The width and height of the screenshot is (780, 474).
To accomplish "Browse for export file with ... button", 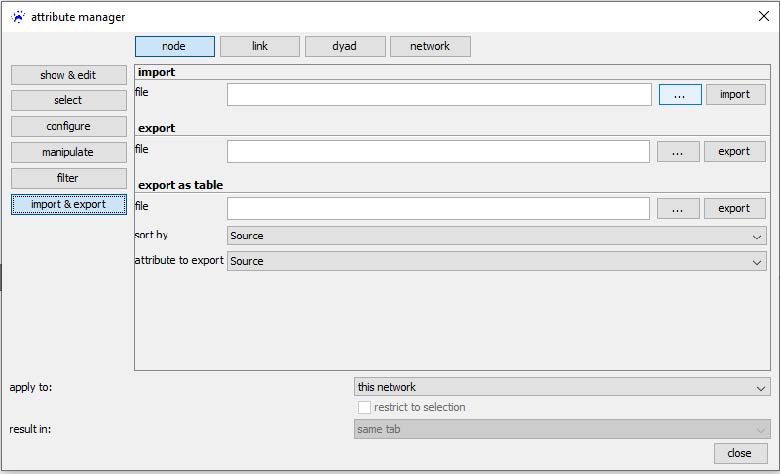I will pos(678,151).
